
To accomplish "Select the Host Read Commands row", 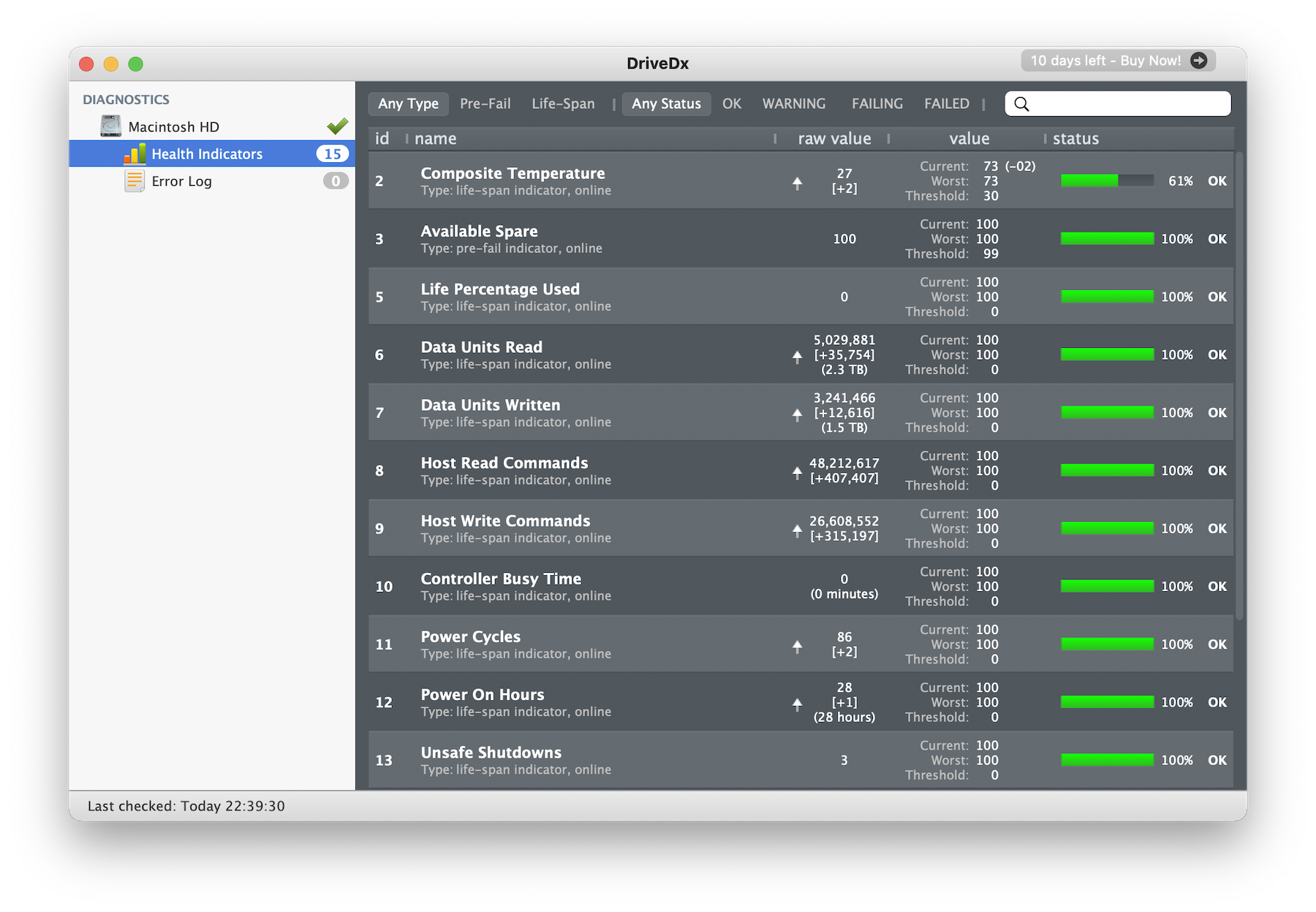I will click(x=801, y=470).
